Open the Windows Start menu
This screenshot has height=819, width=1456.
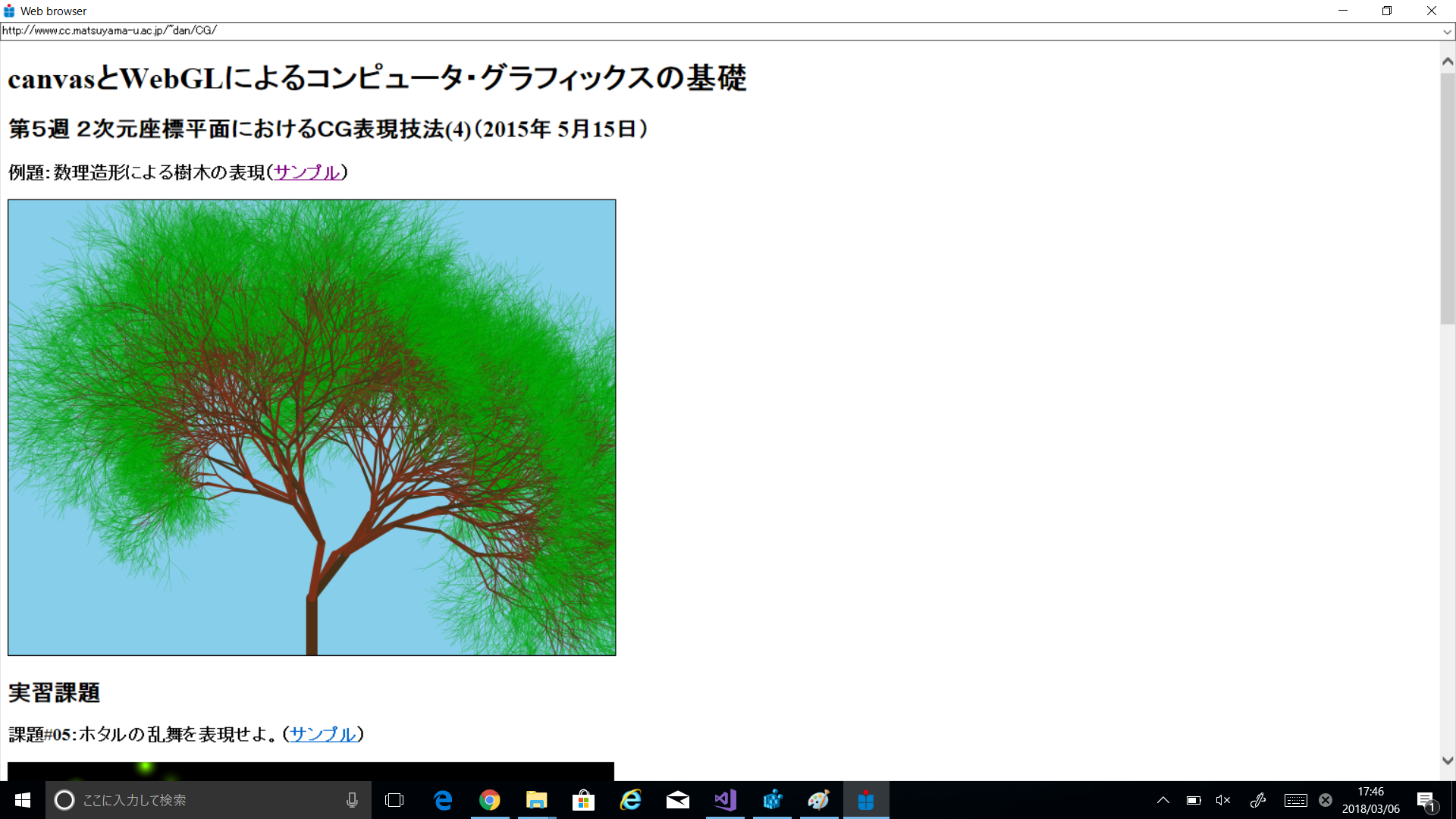click(23, 800)
